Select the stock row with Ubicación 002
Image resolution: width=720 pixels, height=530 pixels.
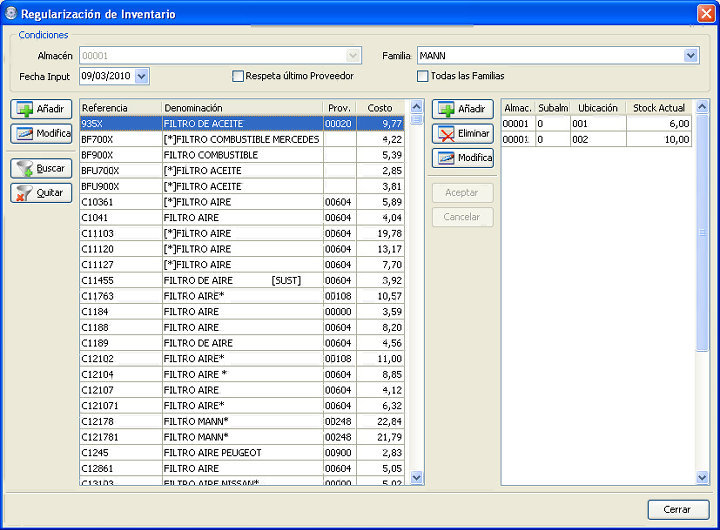596,139
